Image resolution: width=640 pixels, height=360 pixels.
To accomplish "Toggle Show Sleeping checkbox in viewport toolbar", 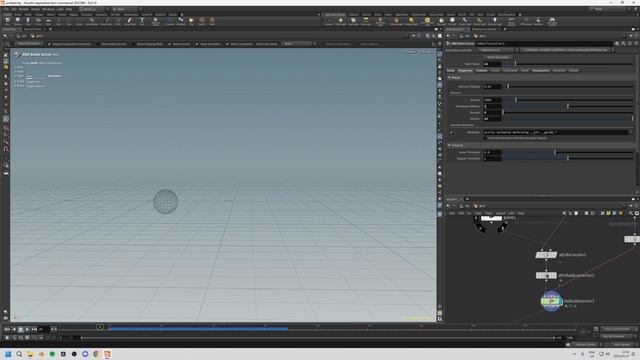I will [x=134, y=44].
